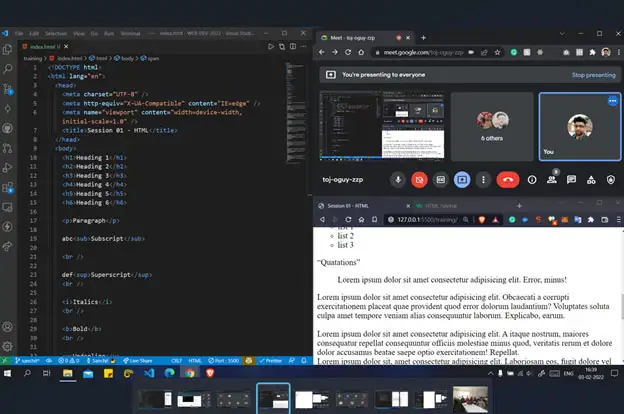Toggle the camera in Google Meet

pyautogui.click(x=419, y=180)
